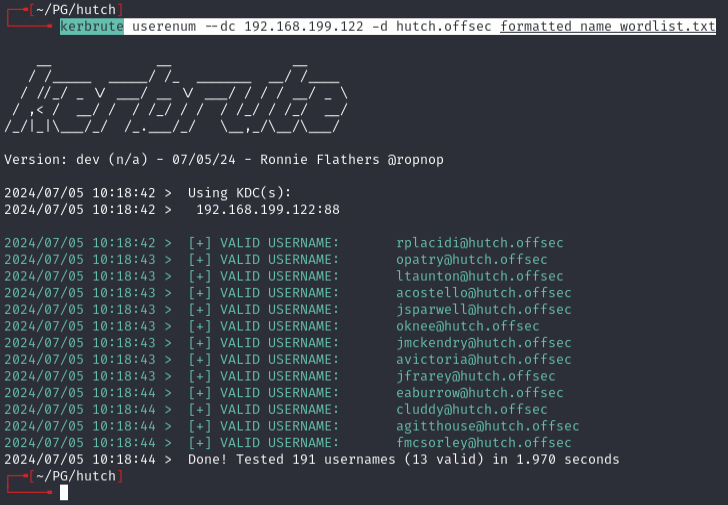Click the '(13 valid)' count text

443,460
